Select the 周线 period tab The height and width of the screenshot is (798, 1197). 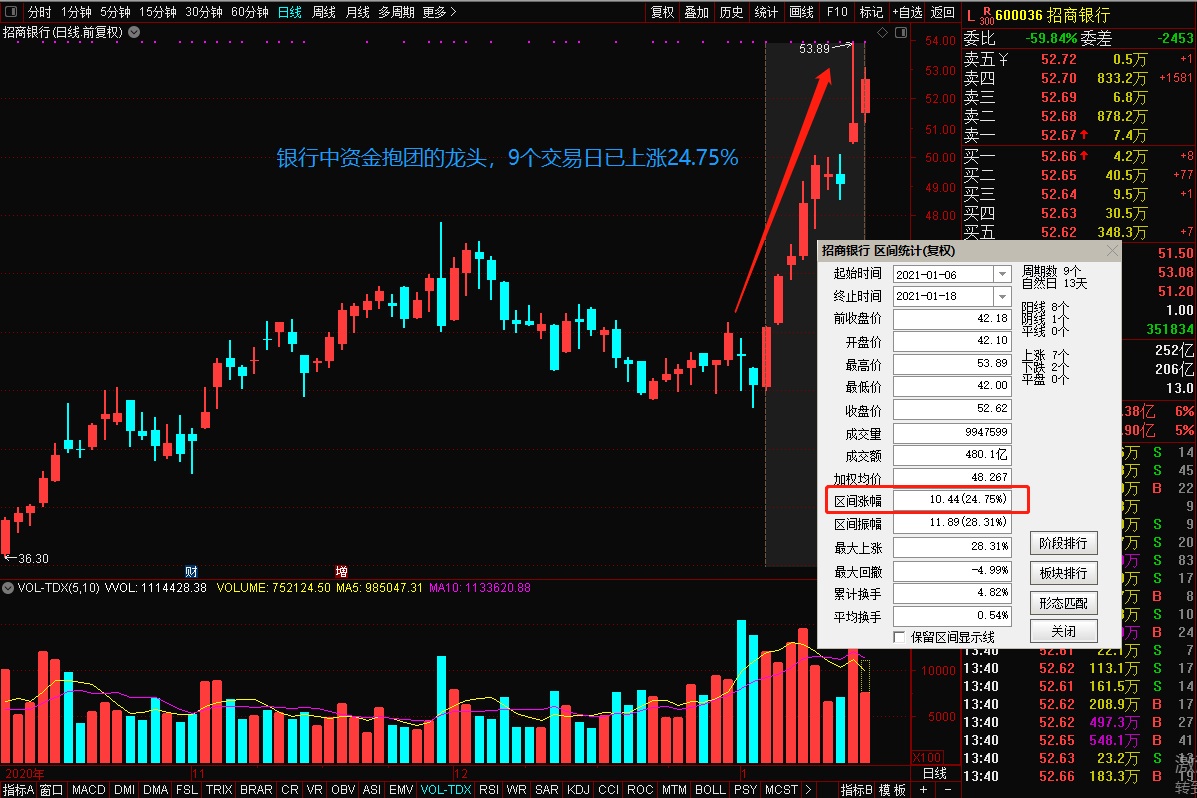[x=324, y=11]
